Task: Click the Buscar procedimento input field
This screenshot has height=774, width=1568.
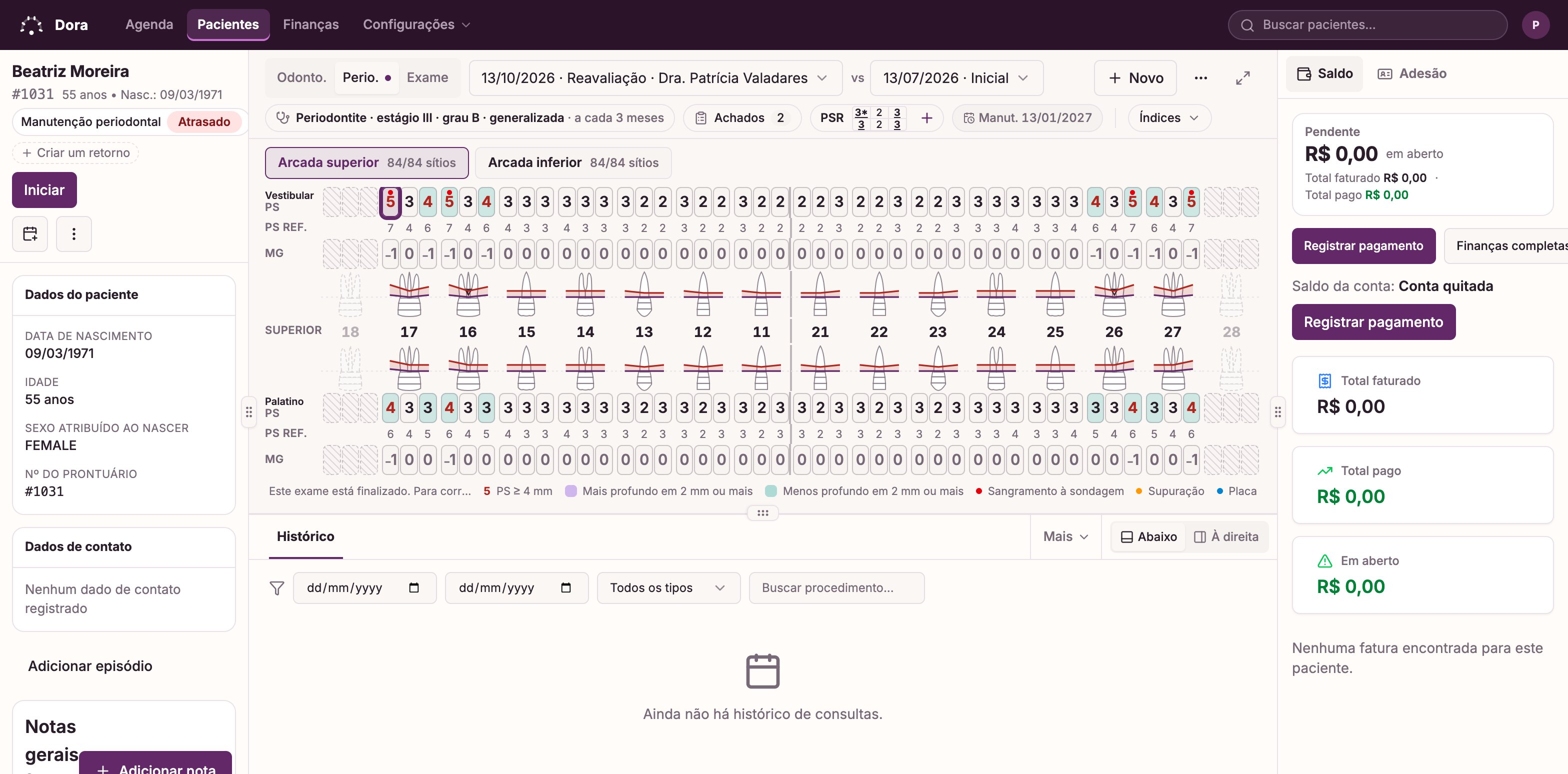Action: pyautogui.click(x=836, y=588)
